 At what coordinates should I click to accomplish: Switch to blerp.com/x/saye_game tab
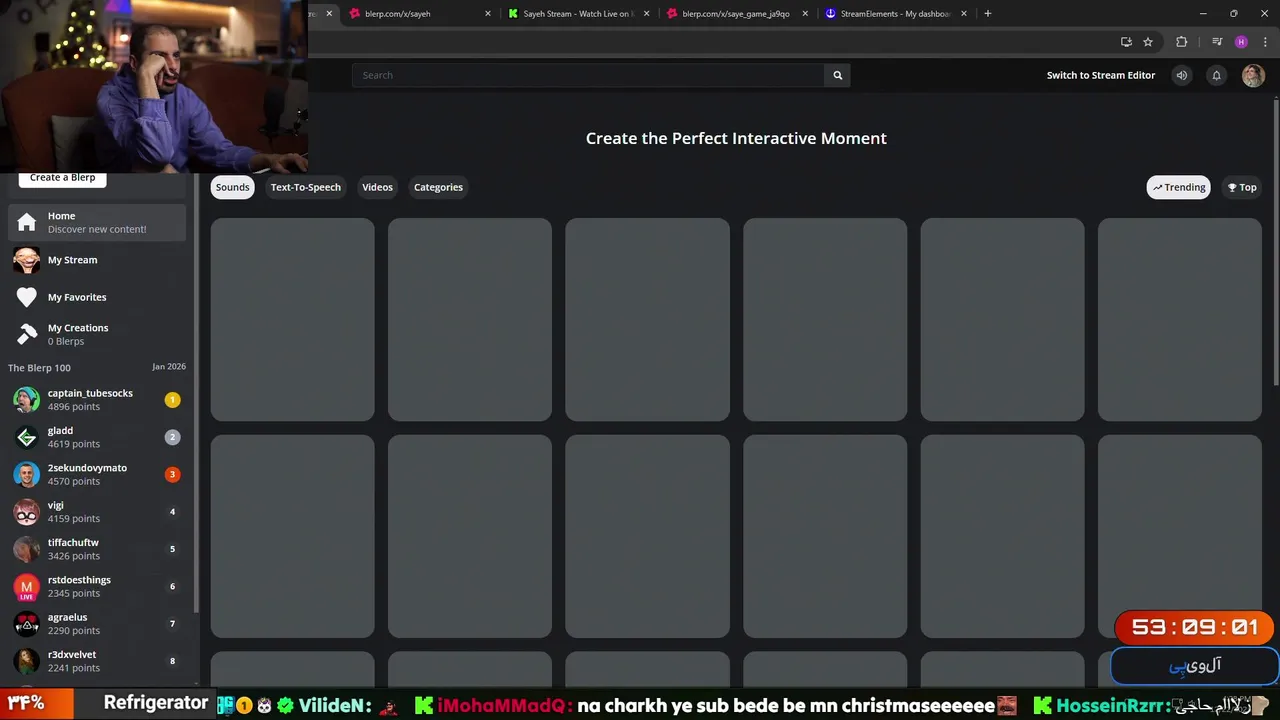(737, 14)
